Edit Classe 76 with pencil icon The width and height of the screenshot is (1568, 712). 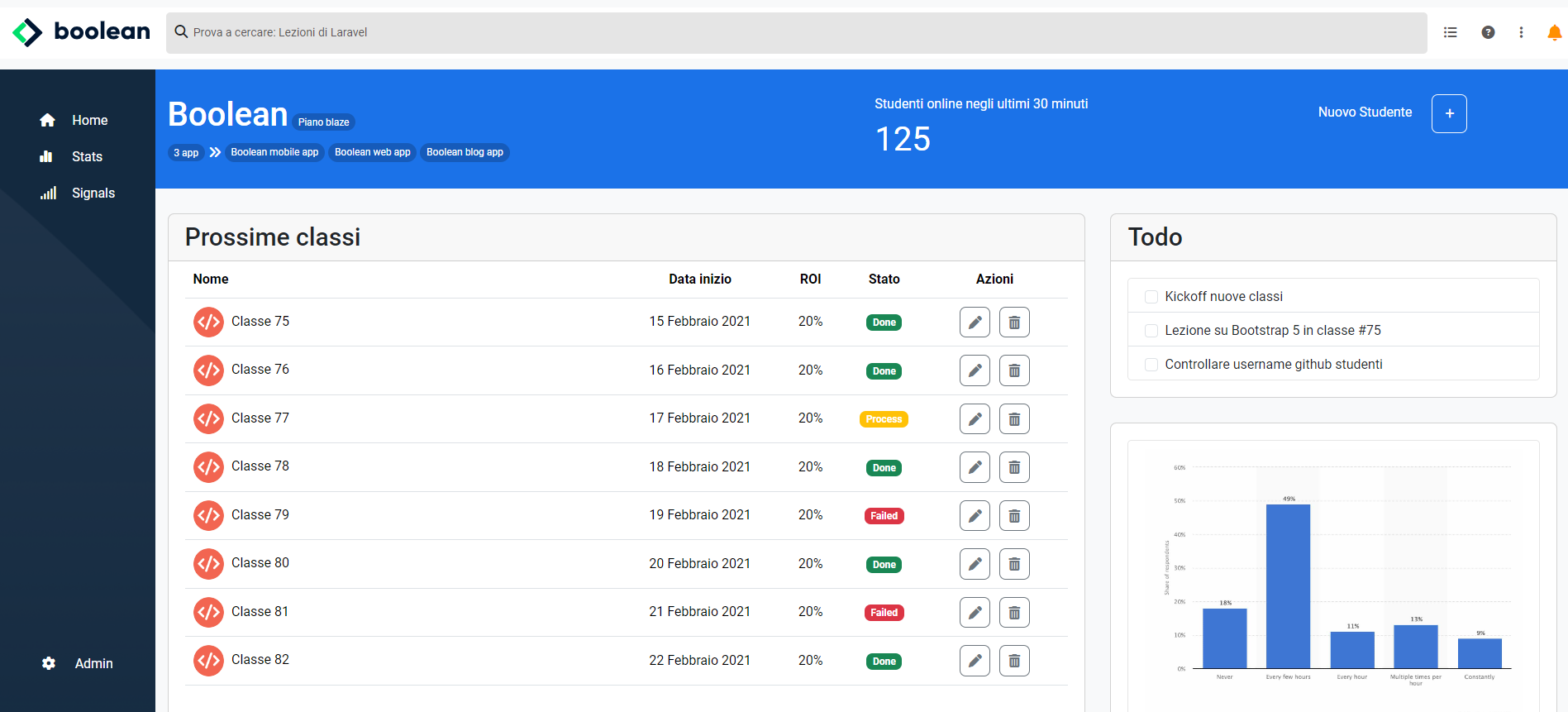tap(975, 370)
